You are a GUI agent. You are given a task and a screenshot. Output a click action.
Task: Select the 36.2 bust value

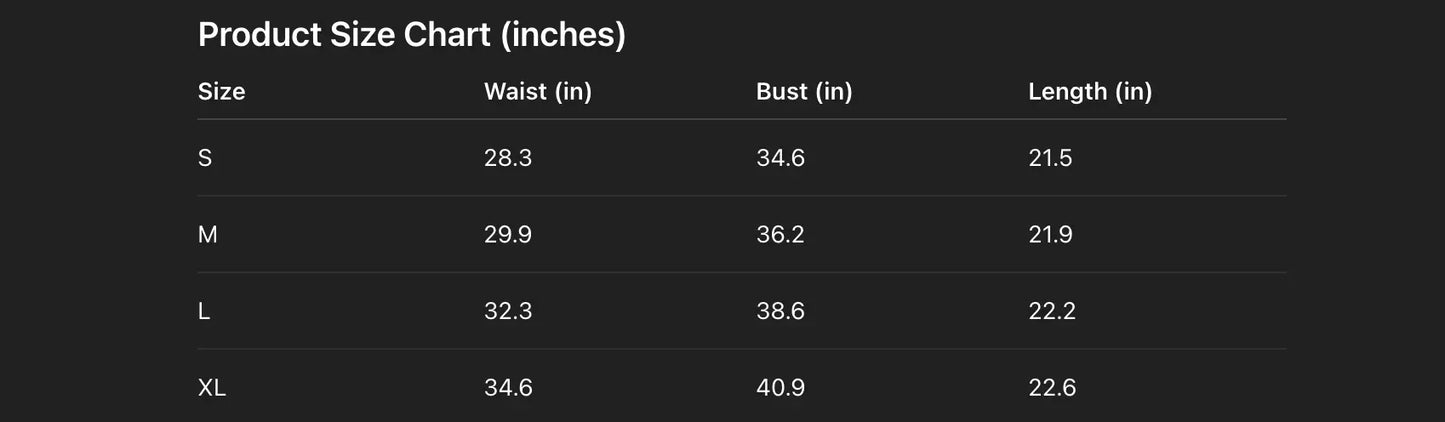pyautogui.click(x=780, y=235)
